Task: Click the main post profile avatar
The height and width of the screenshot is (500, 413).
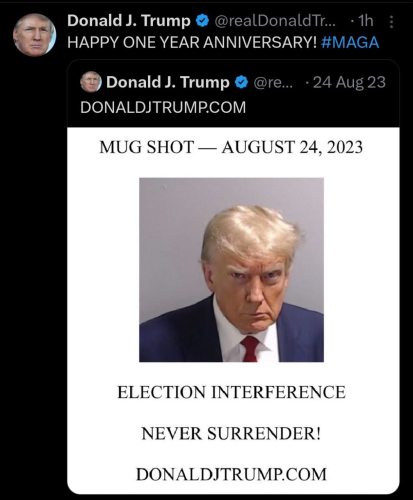Action: (x=34, y=35)
